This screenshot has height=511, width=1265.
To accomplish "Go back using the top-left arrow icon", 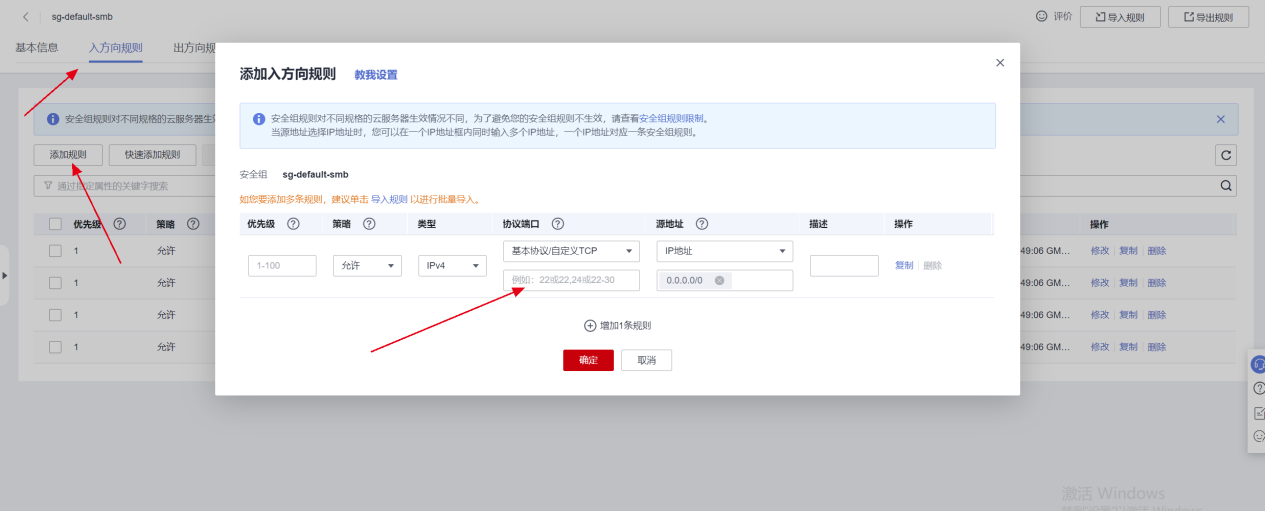I will point(25,17).
